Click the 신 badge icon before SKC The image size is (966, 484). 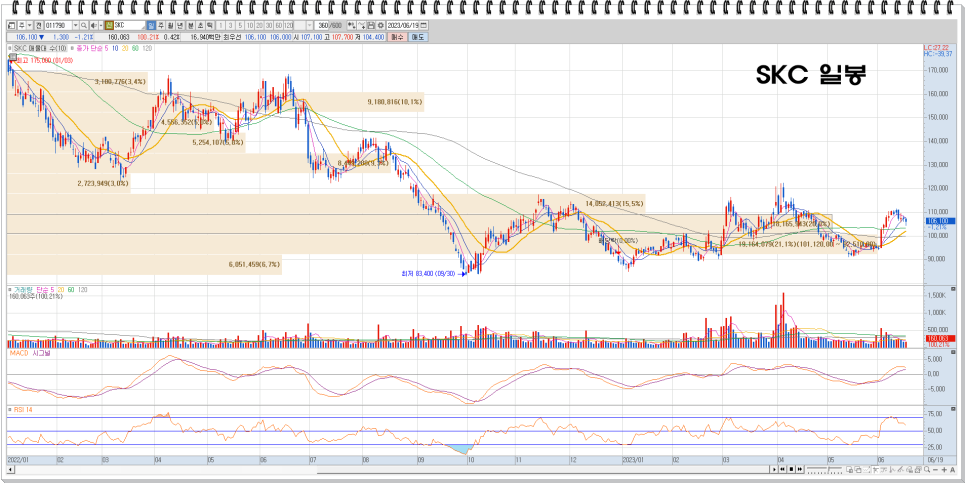coord(109,25)
